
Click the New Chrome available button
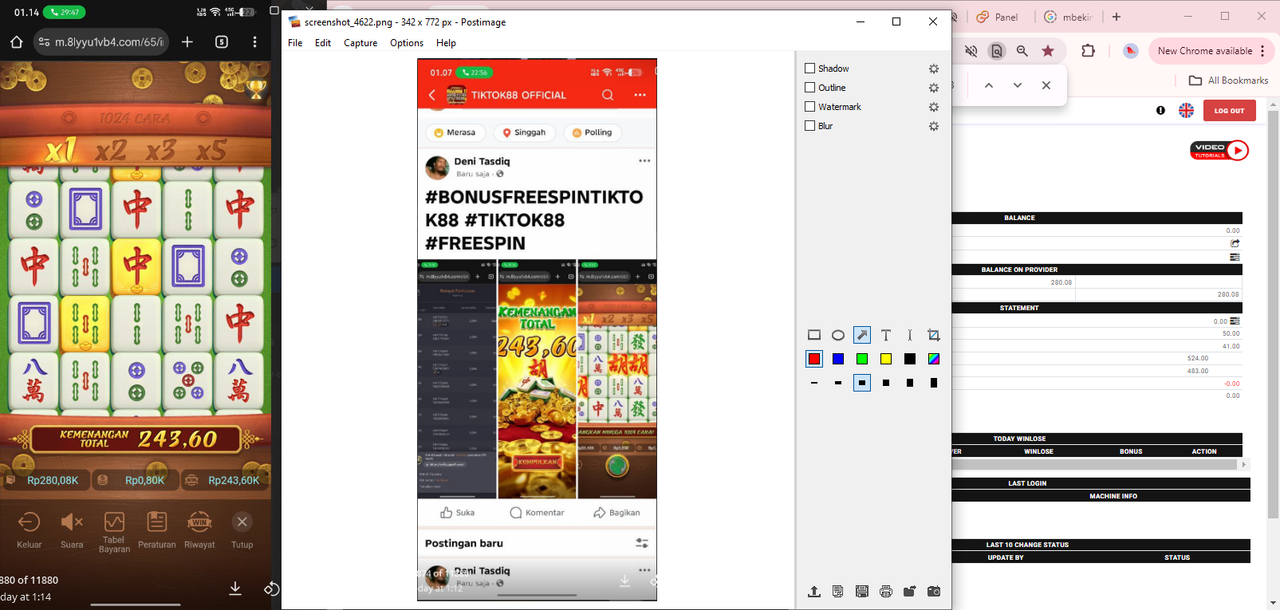[1210, 51]
